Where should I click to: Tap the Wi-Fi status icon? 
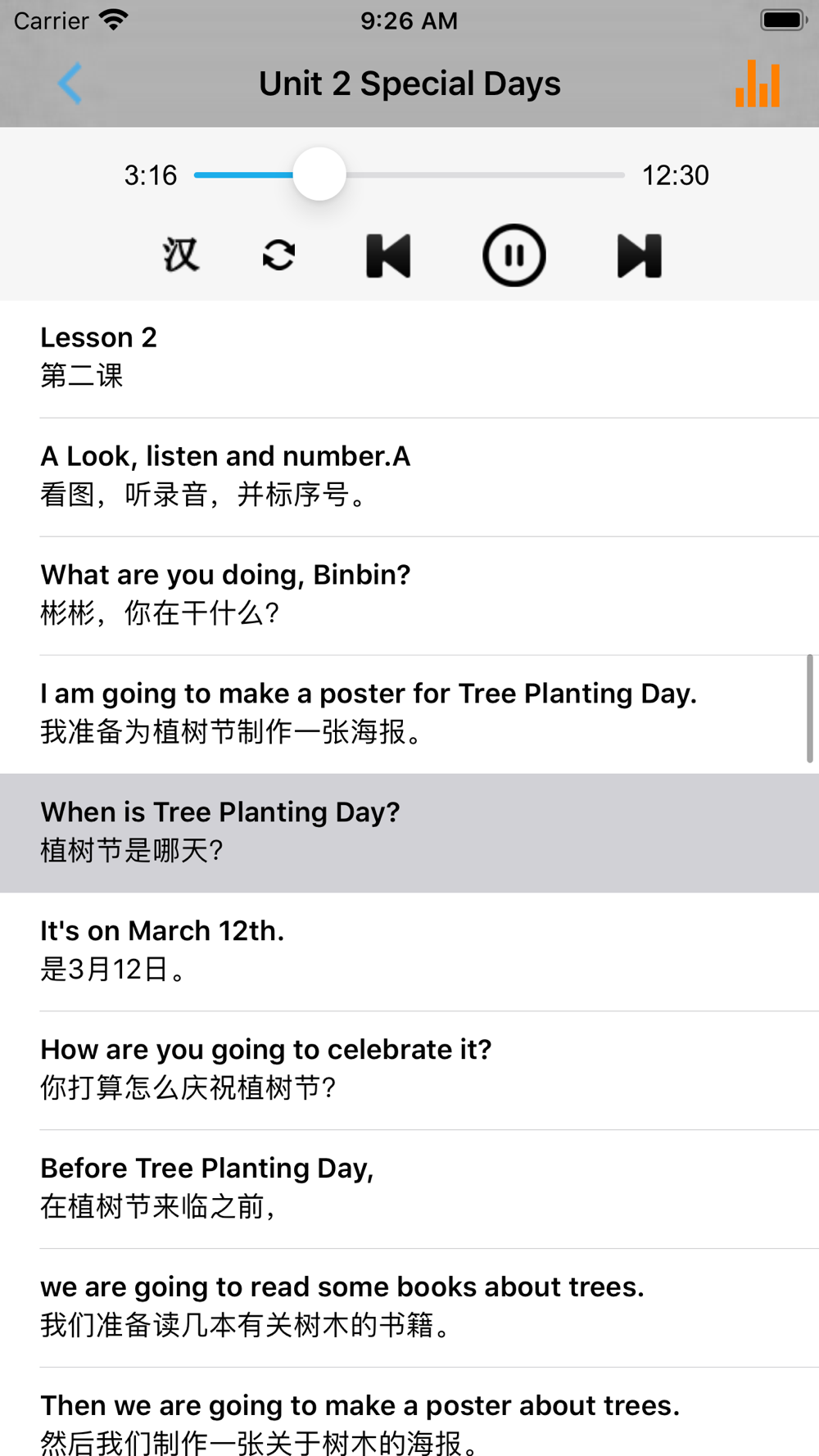tap(113, 20)
